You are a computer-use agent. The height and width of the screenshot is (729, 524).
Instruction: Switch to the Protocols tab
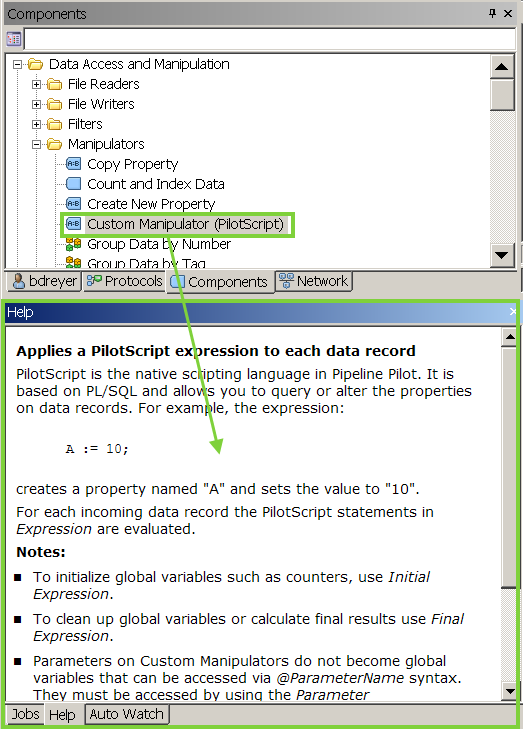pyautogui.click(x=125, y=281)
